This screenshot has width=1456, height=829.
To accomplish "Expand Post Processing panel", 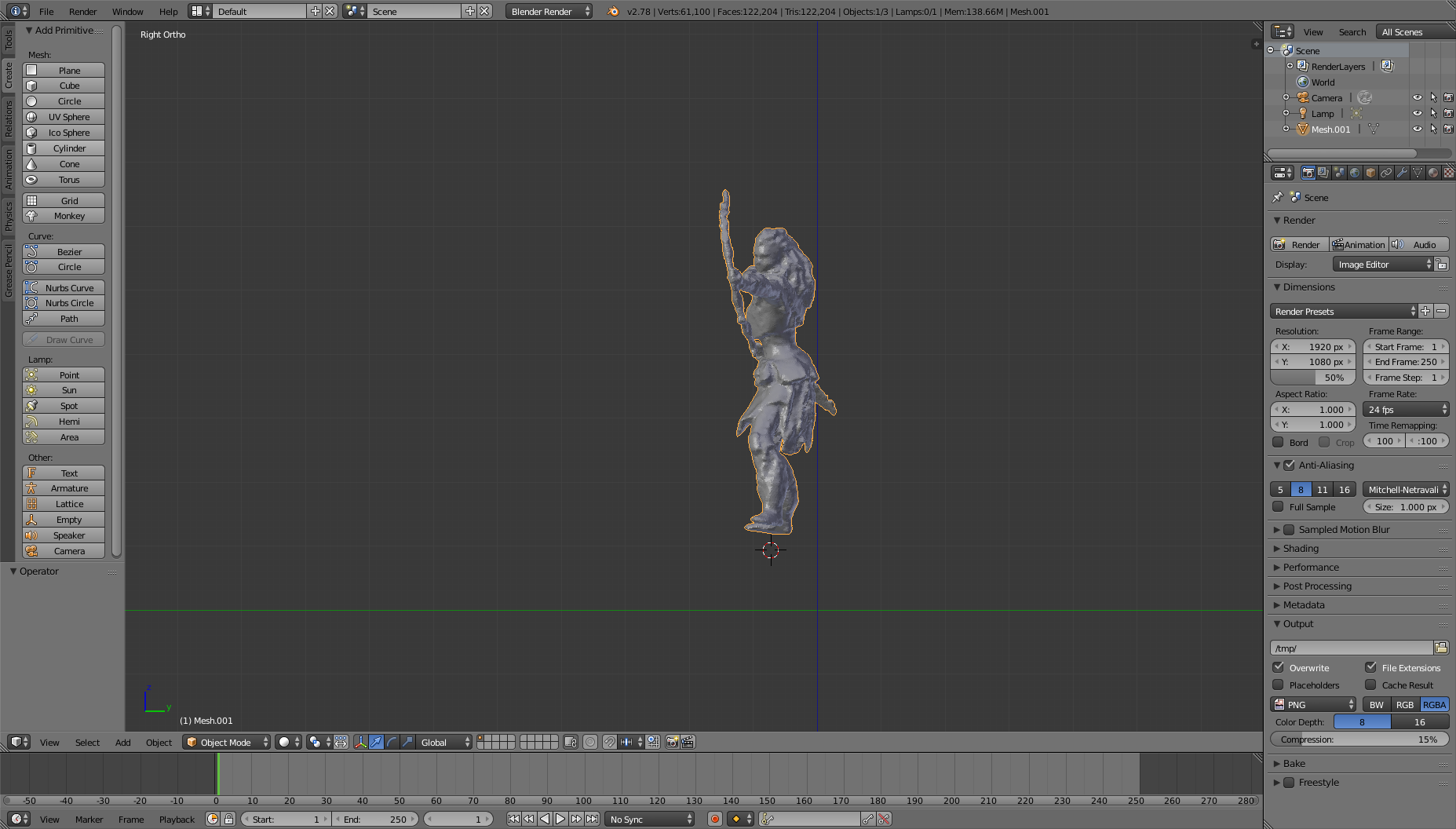I will 1317,586.
